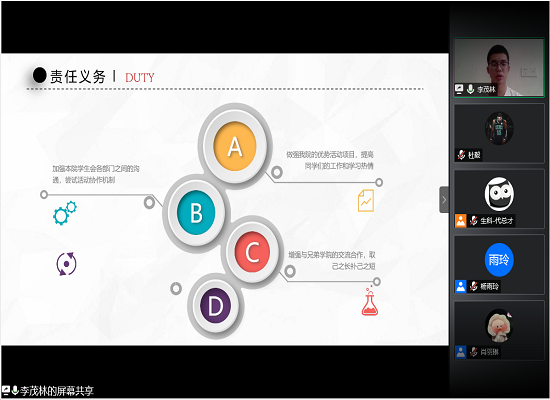Click the red flask icon on the slide

coord(370,301)
